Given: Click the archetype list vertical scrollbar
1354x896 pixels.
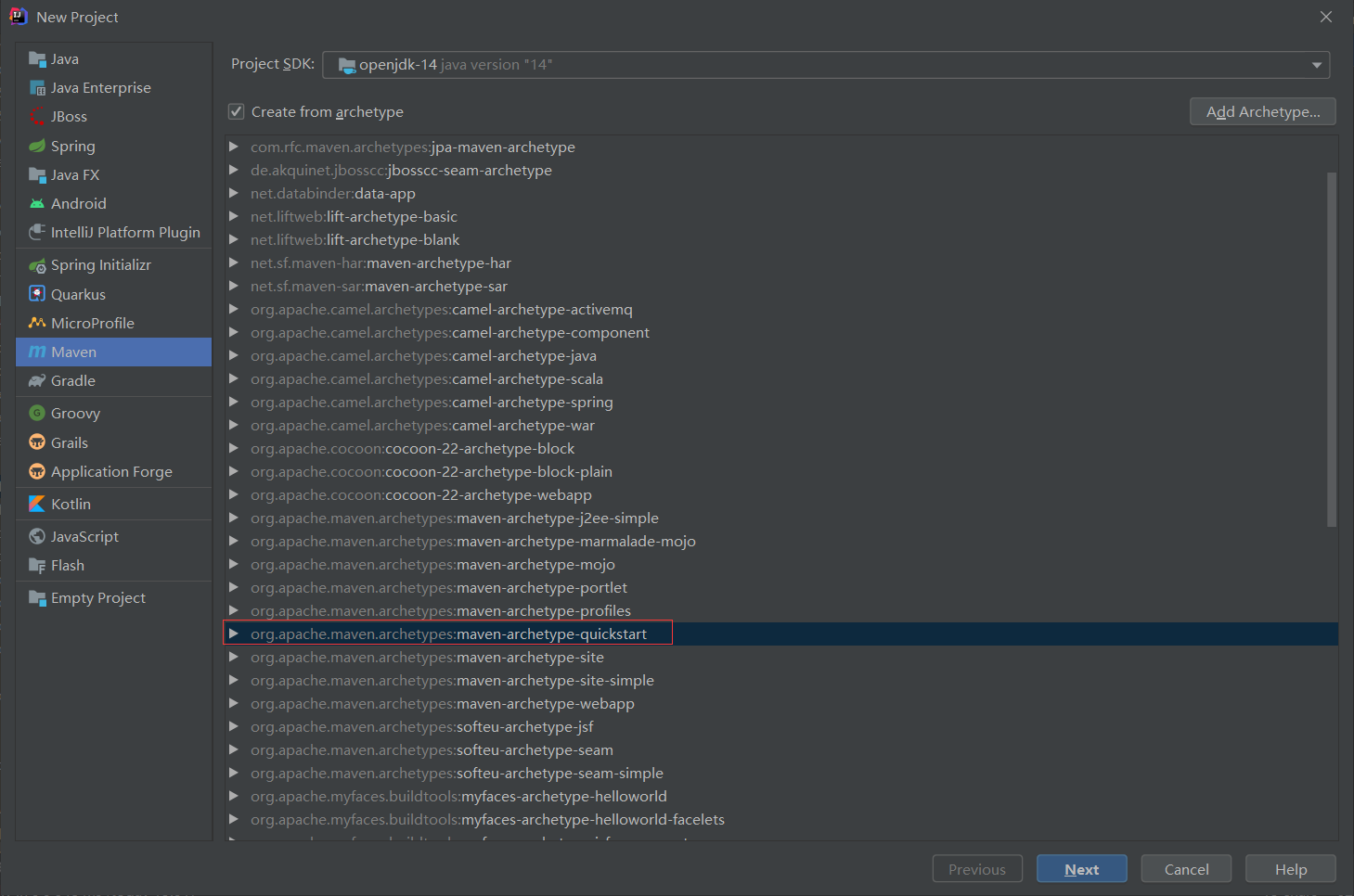Looking at the screenshot, I should tap(1332, 350).
